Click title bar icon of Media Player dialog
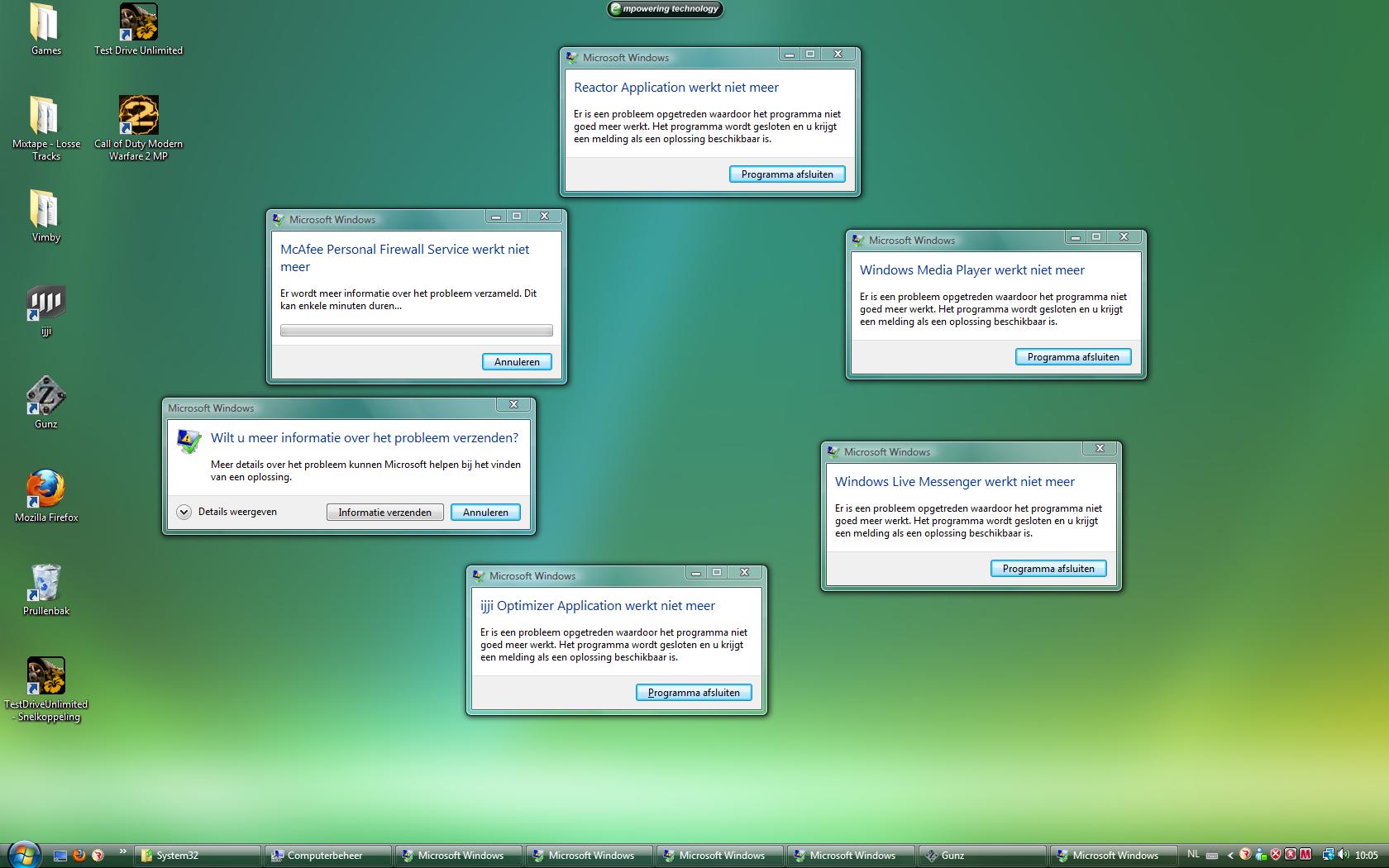 [x=858, y=241]
